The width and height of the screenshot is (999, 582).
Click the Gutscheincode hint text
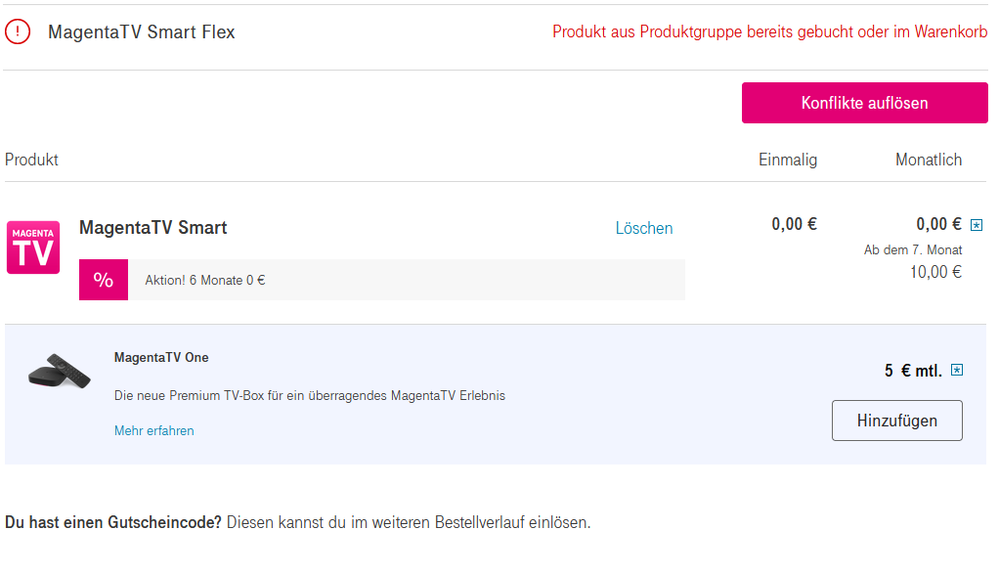(x=298, y=522)
